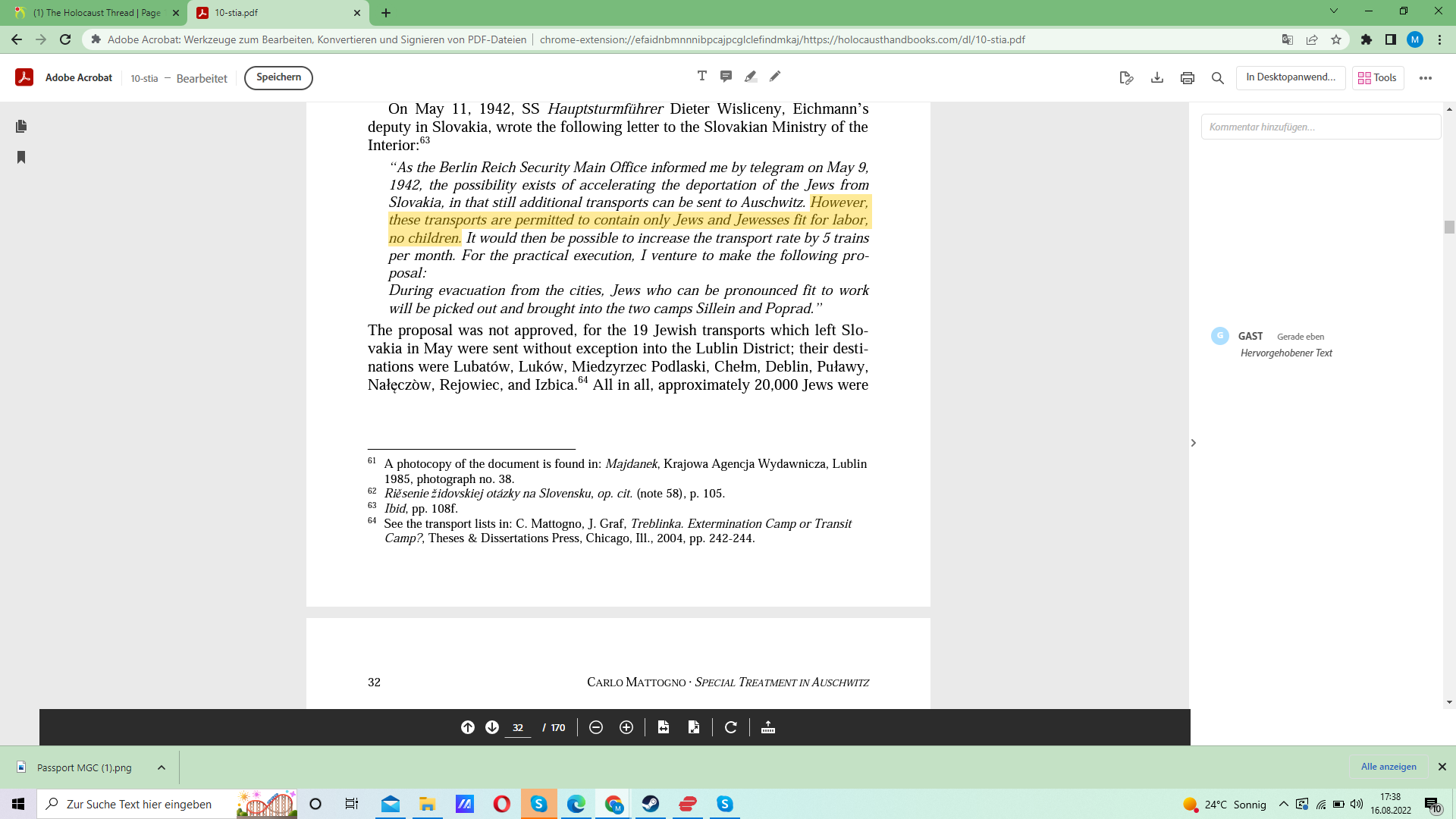The height and width of the screenshot is (819, 1456).
Task: Rotate the page view
Action: coord(731,727)
